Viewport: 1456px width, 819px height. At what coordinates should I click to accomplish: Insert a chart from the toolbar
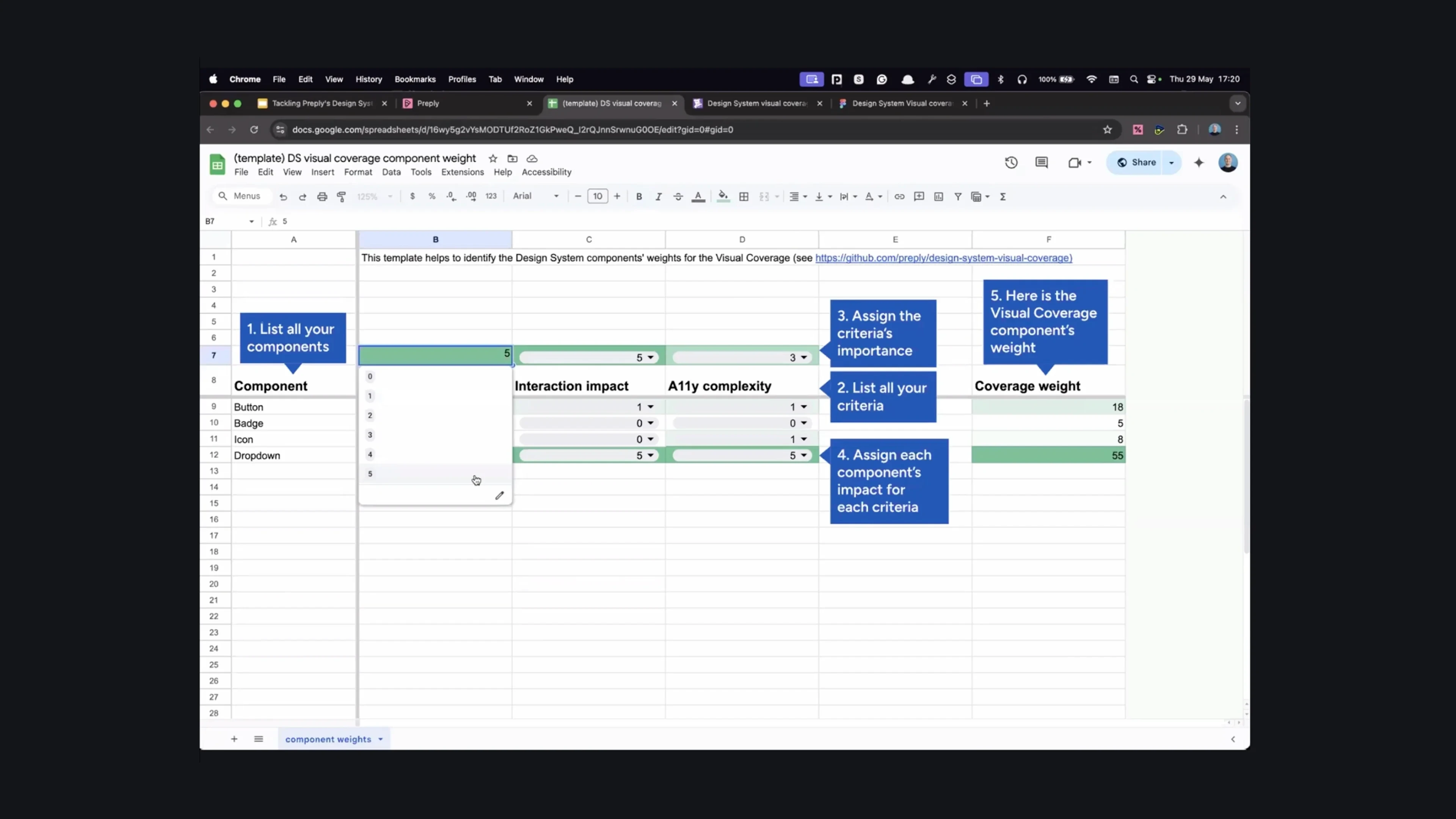tap(938, 196)
